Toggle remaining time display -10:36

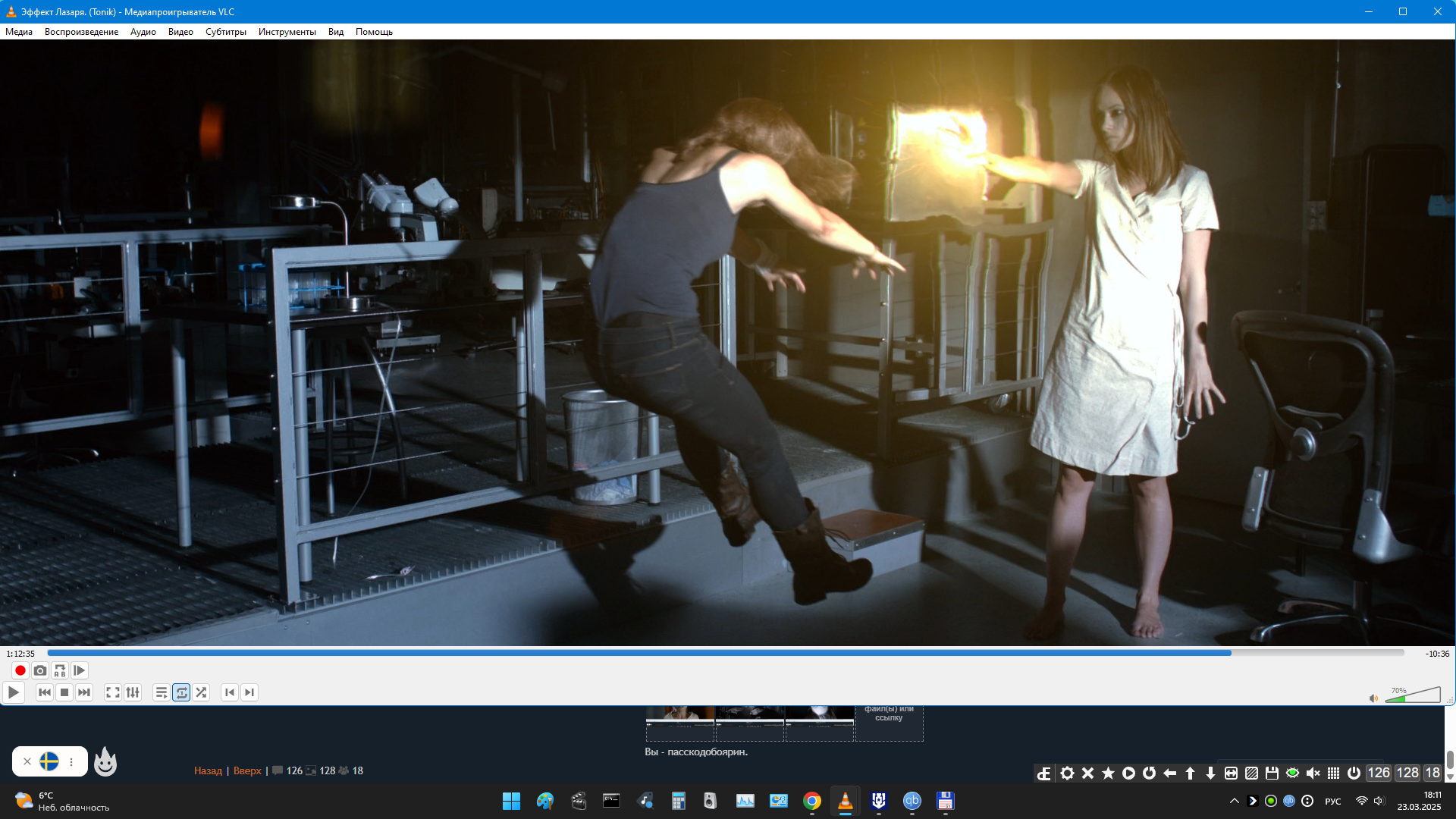click(1437, 654)
